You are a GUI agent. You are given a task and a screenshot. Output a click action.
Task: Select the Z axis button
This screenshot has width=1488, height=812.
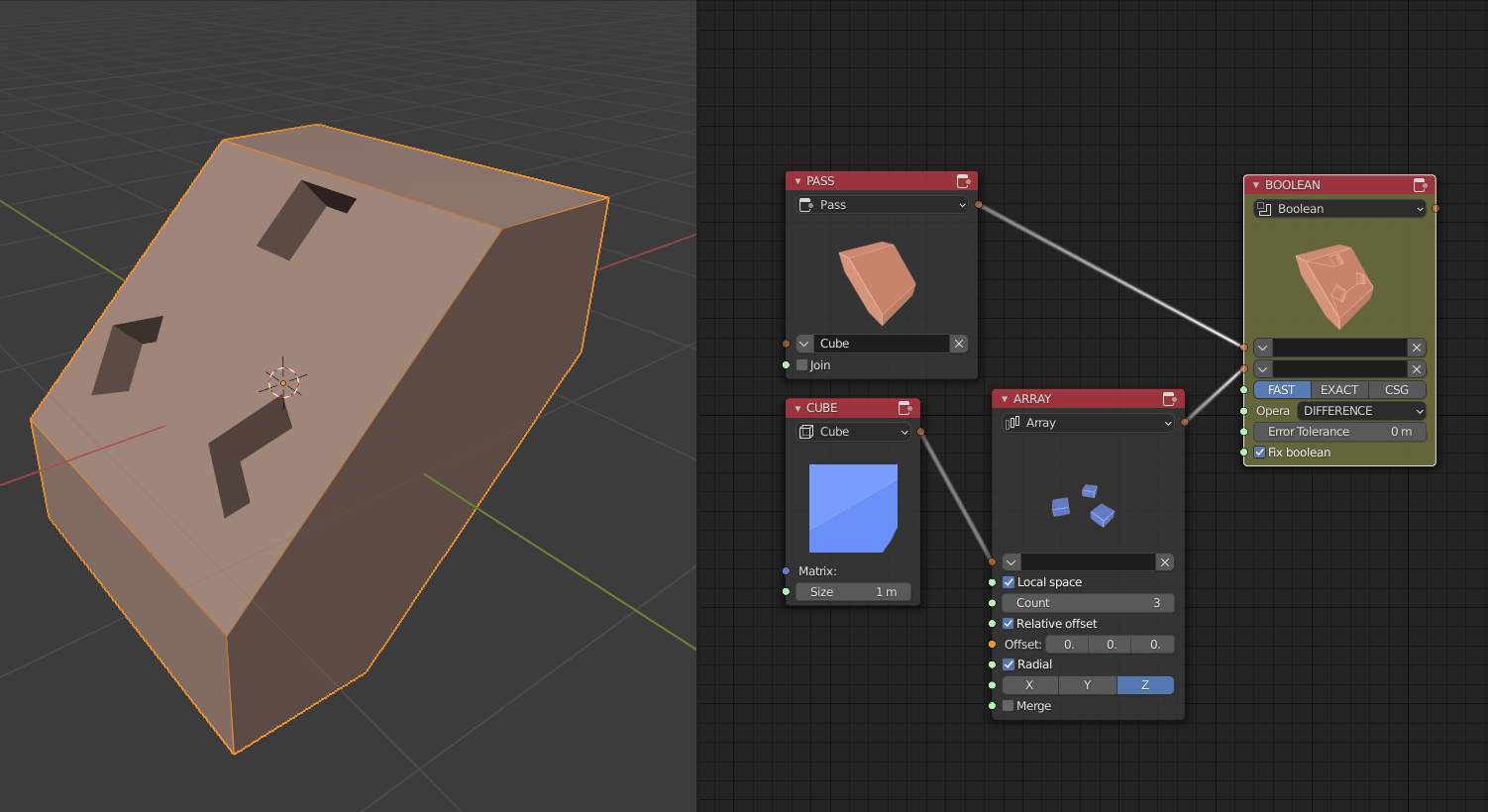click(1145, 685)
